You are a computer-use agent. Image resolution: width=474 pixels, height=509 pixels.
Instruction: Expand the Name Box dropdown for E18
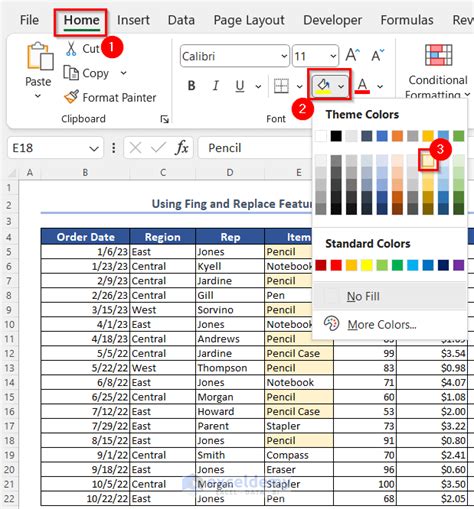(x=94, y=148)
